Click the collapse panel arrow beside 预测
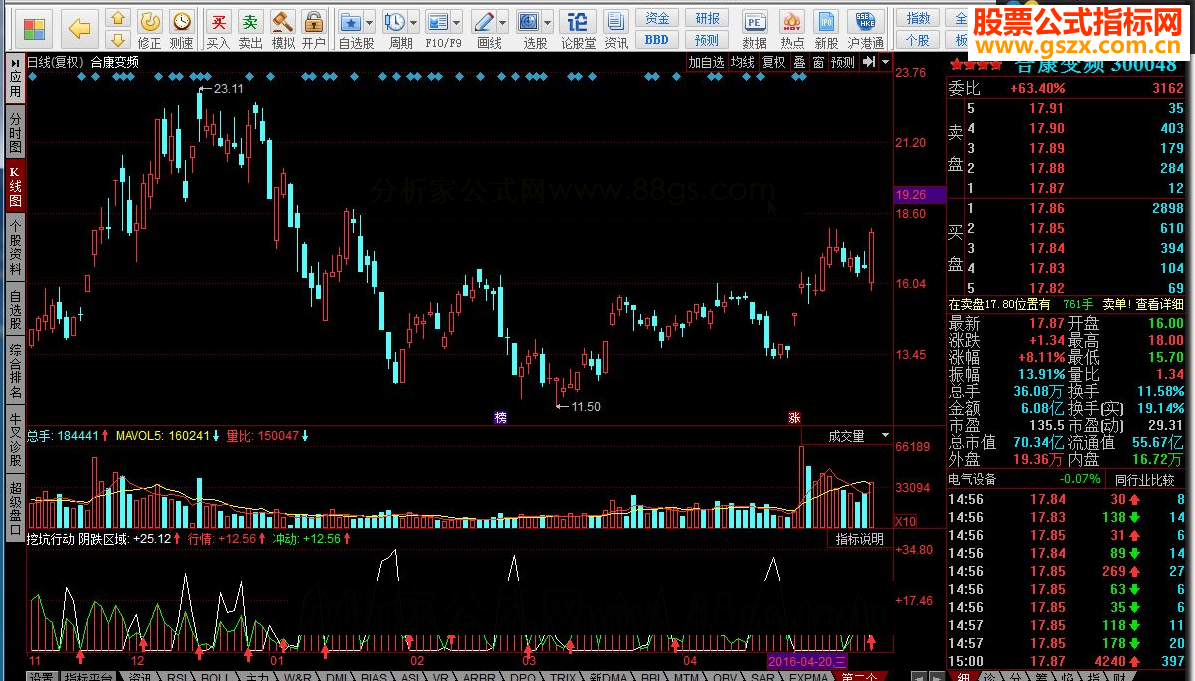Screen dimensions: 1195x681 (x=869, y=62)
